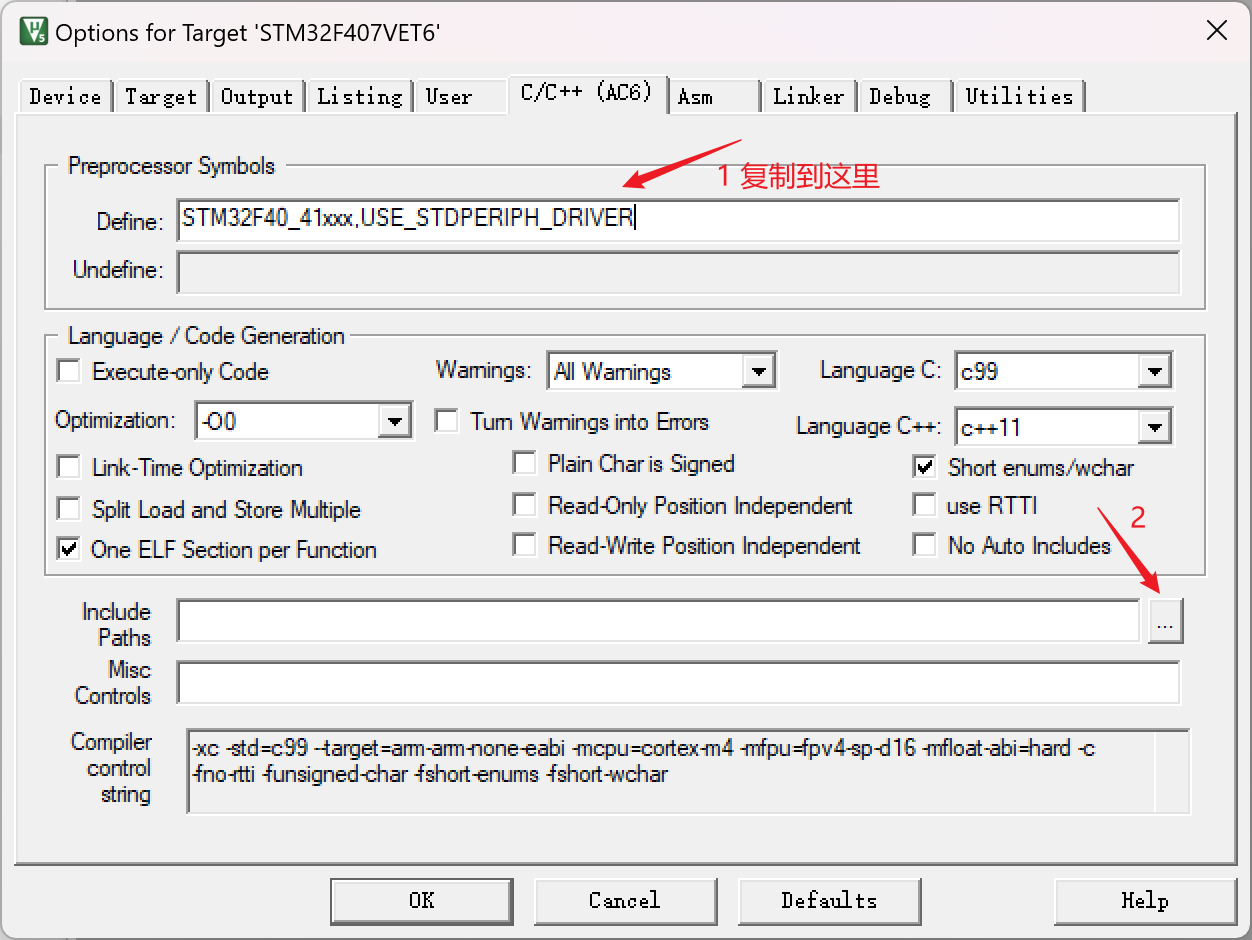Open the Output tab
Screen dimensions: 1252x940
click(257, 96)
